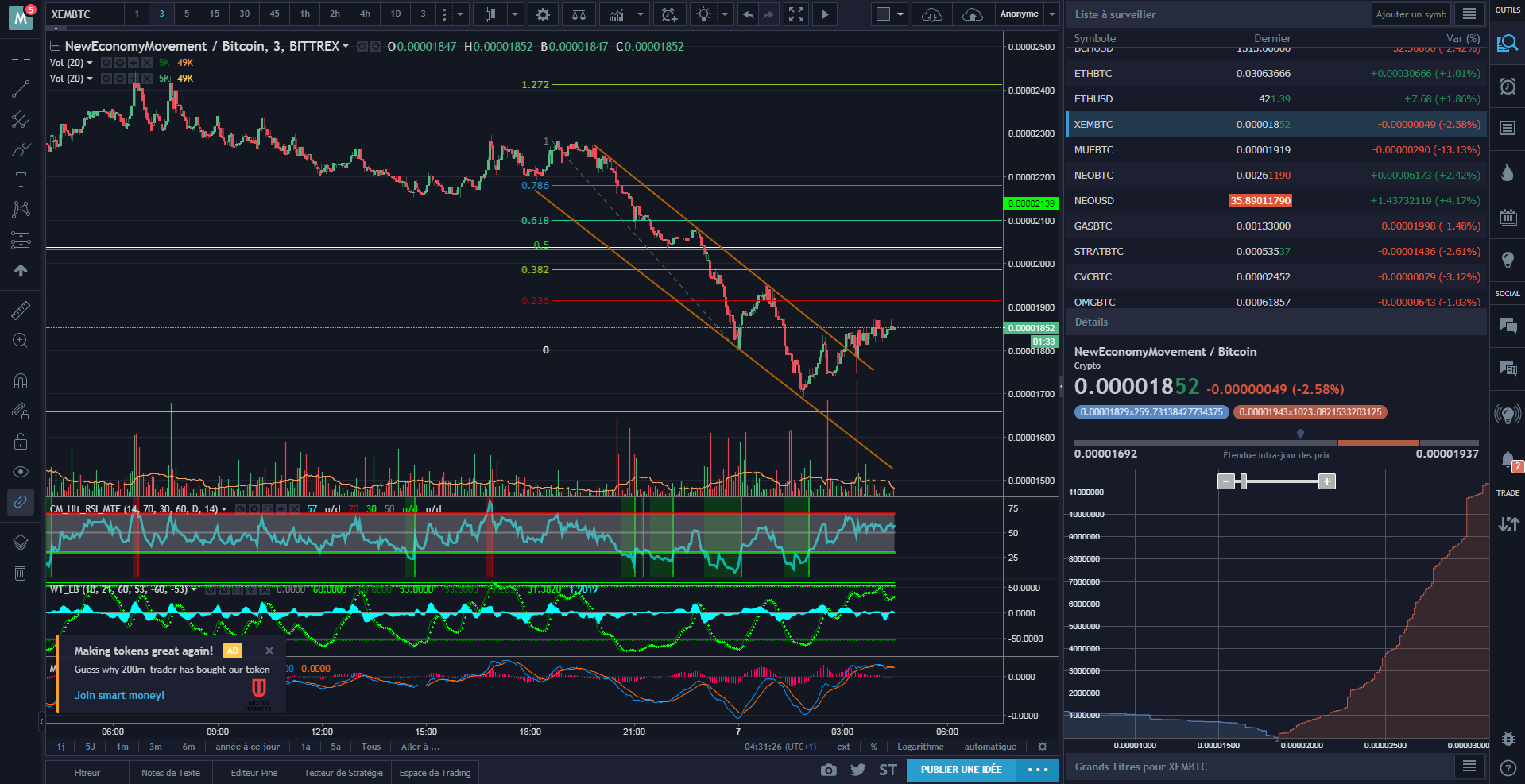Select the trend line drawing tool
1525x784 pixels.
coord(21,89)
